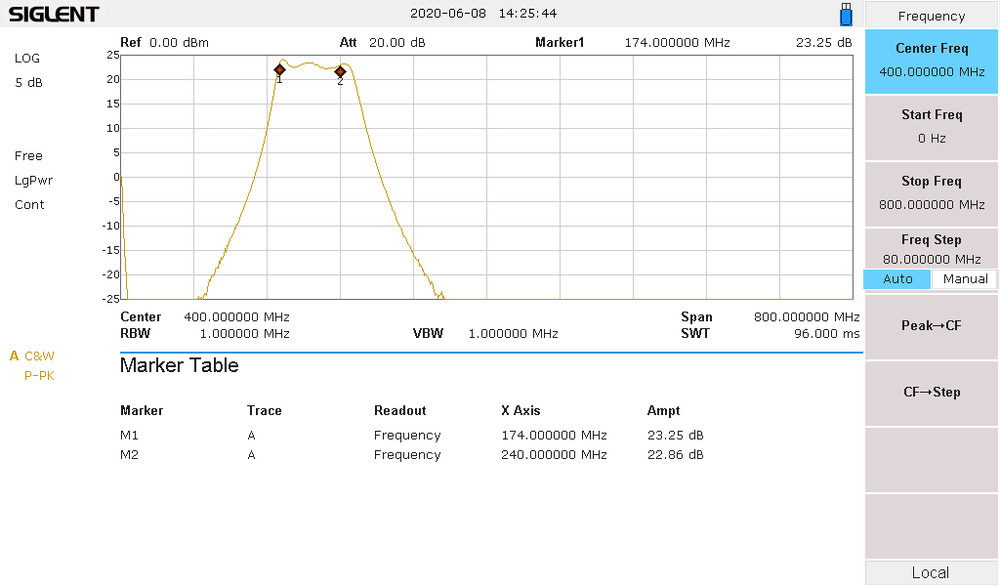This screenshot has height=586, width=1000.
Task: Click the 5 dB scale-per-division indicator
Action: [x=28, y=82]
